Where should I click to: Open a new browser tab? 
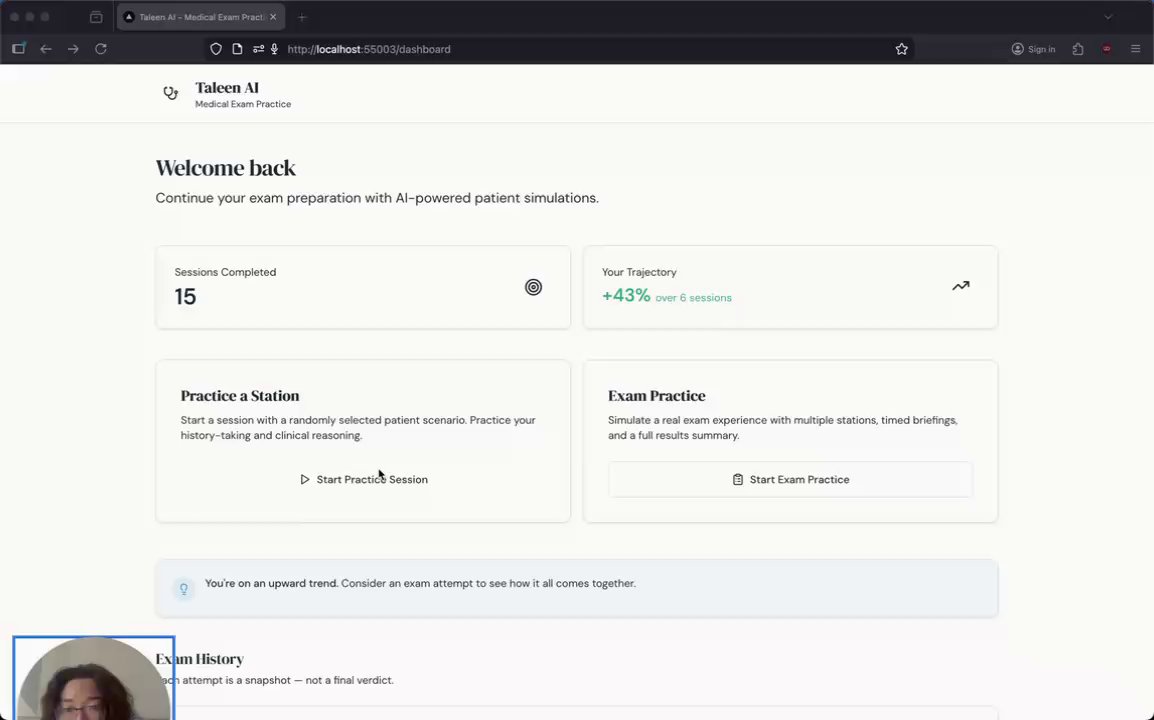[x=302, y=17]
